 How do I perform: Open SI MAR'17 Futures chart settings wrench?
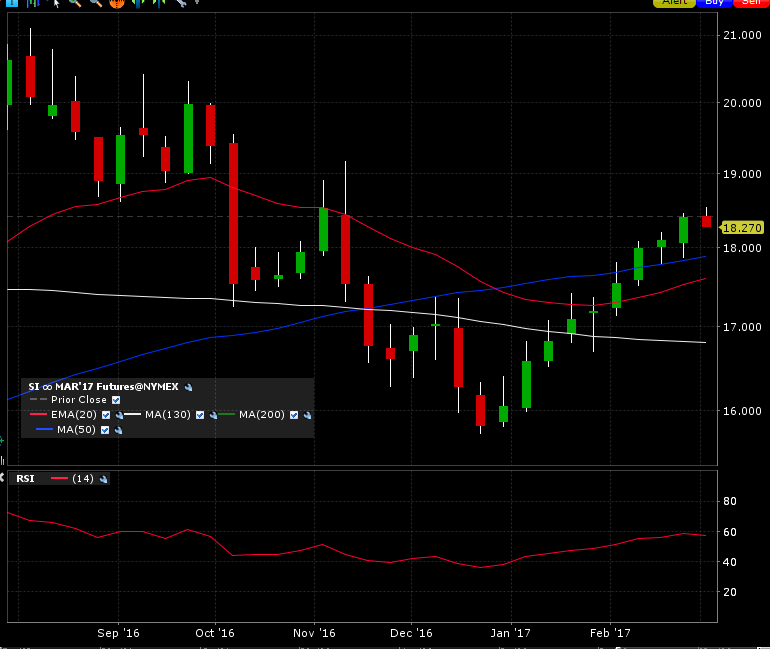point(188,386)
